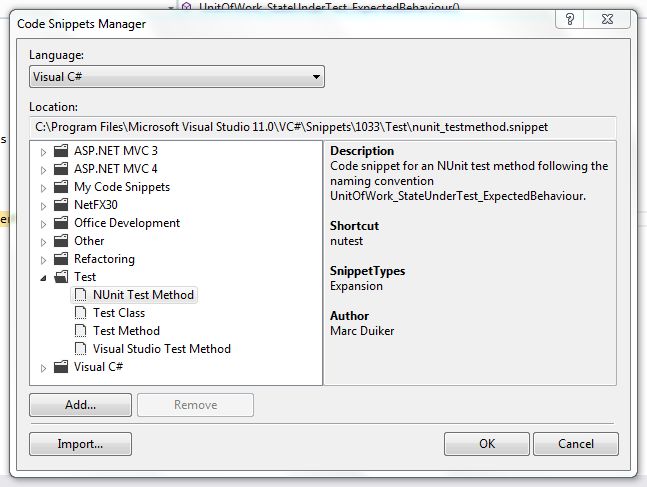
Task: Expand the Office Development node
Action: [x=43, y=224]
